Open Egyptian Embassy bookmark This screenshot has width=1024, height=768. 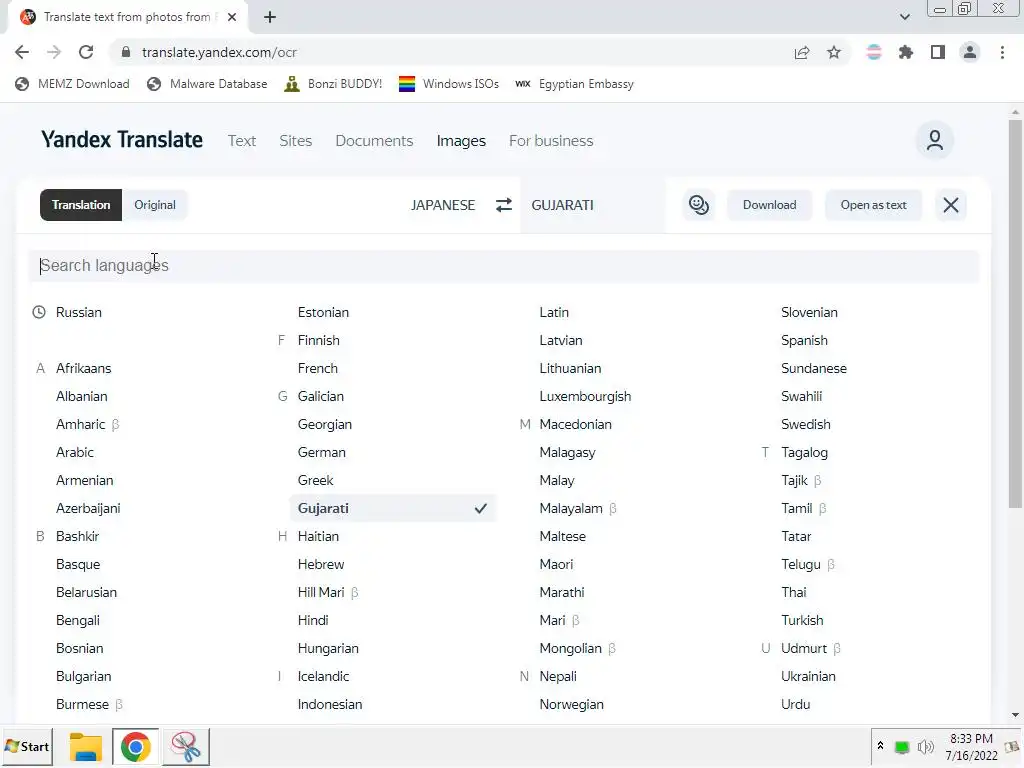coord(575,84)
